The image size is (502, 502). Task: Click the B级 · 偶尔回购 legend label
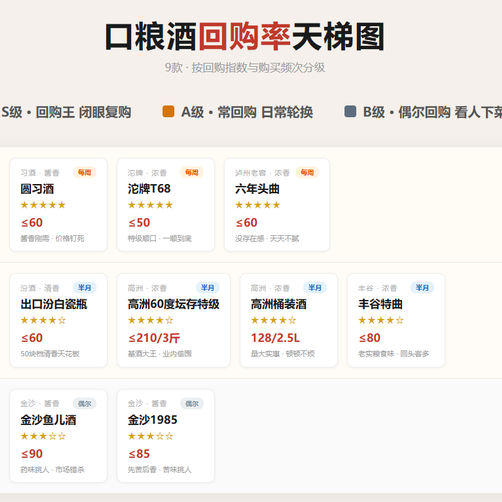tap(432, 112)
